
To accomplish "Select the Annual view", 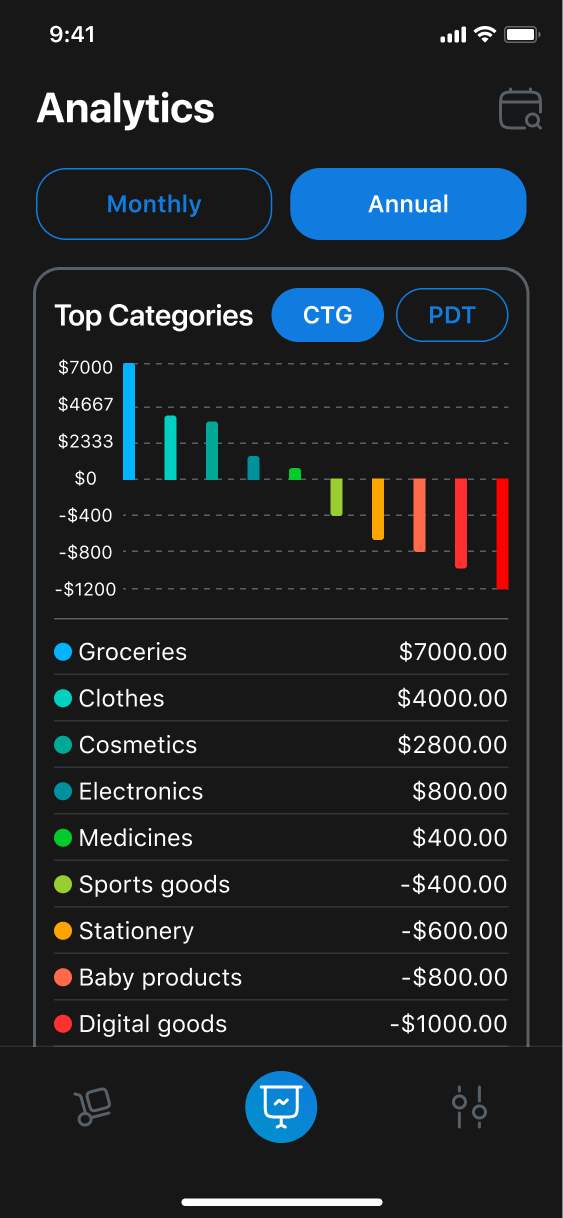I will [x=408, y=204].
